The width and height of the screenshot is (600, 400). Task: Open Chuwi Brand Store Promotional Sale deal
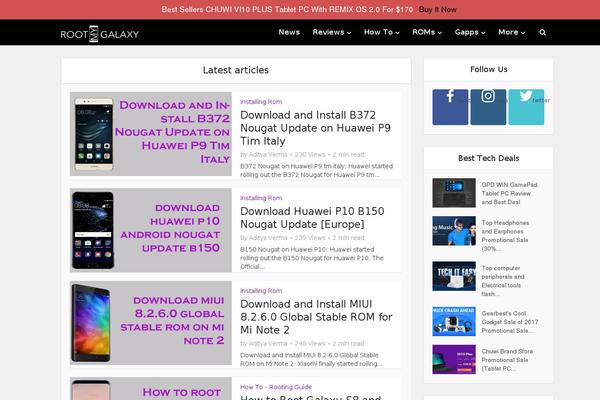tap(507, 360)
